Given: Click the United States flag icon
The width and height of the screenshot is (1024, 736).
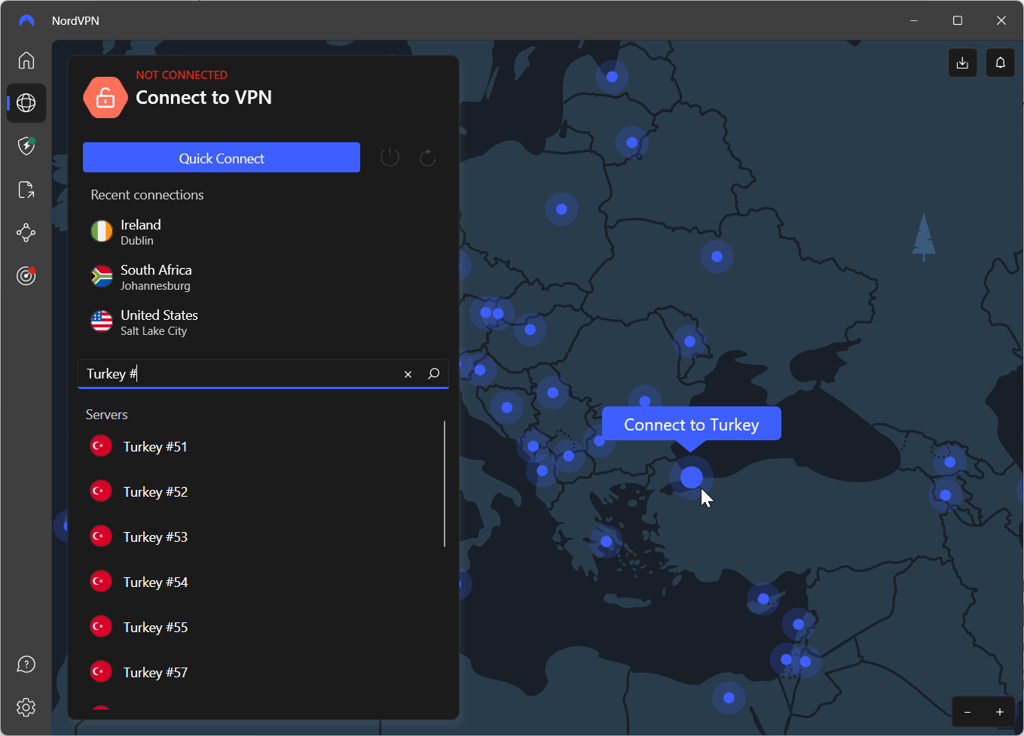Looking at the screenshot, I should [101, 321].
